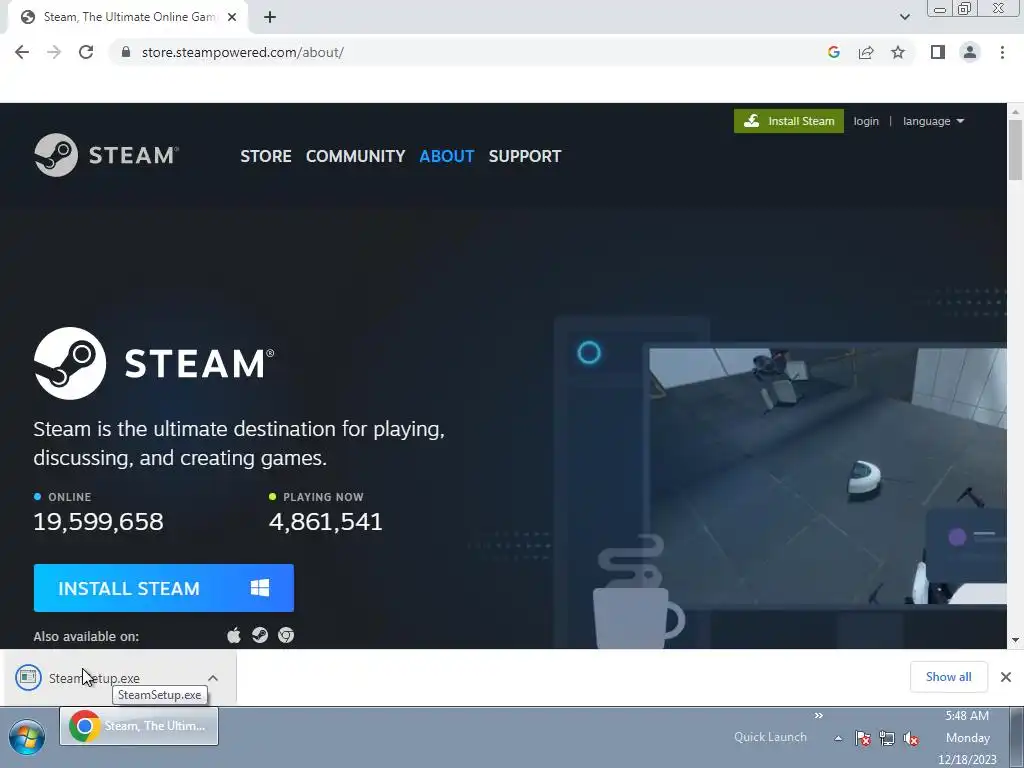Viewport: 1024px width, 768px height.
Task: Select the ABOUT menu item
Action: [x=447, y=156]
